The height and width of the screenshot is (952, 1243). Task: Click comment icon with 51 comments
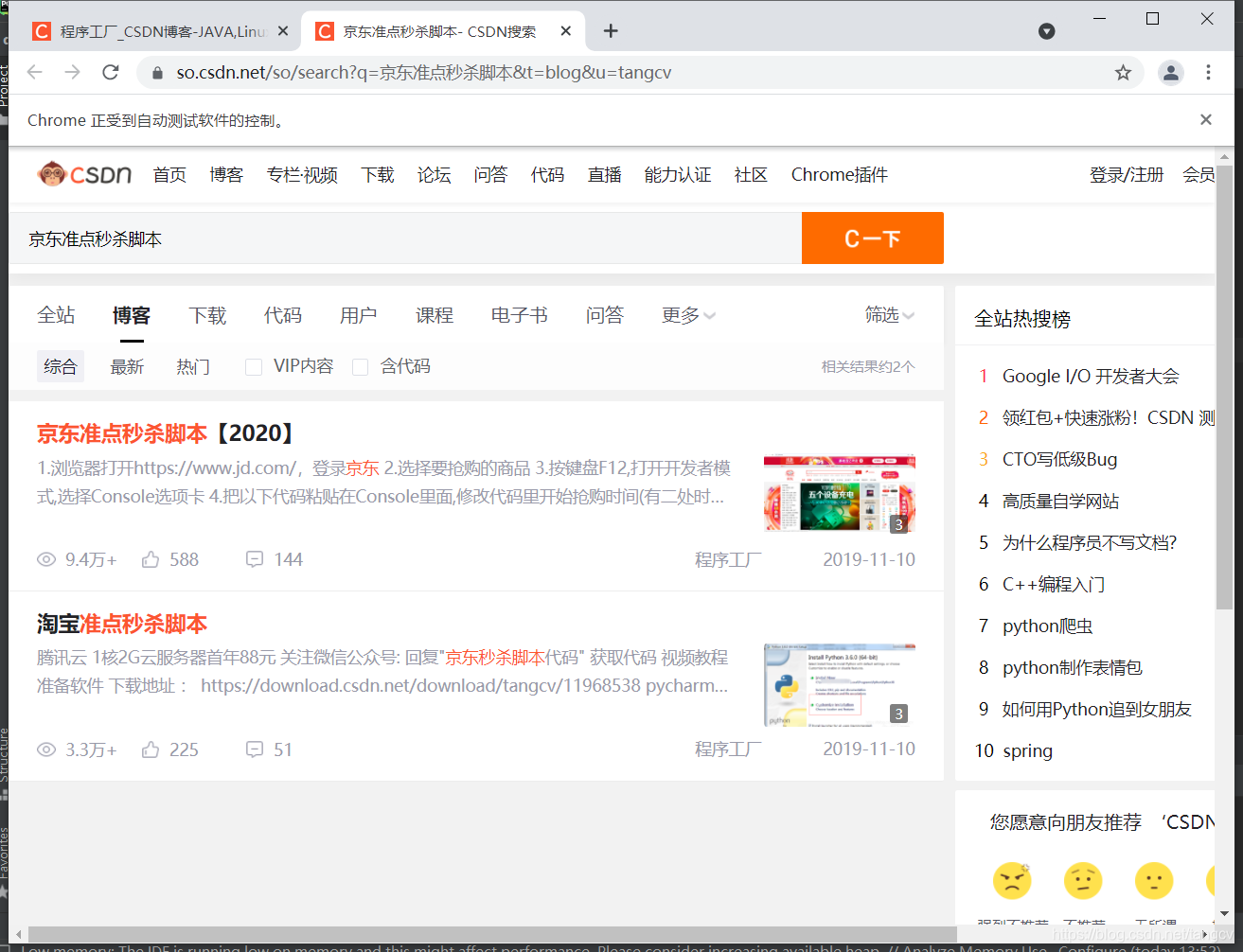click(x=255, y=749)
